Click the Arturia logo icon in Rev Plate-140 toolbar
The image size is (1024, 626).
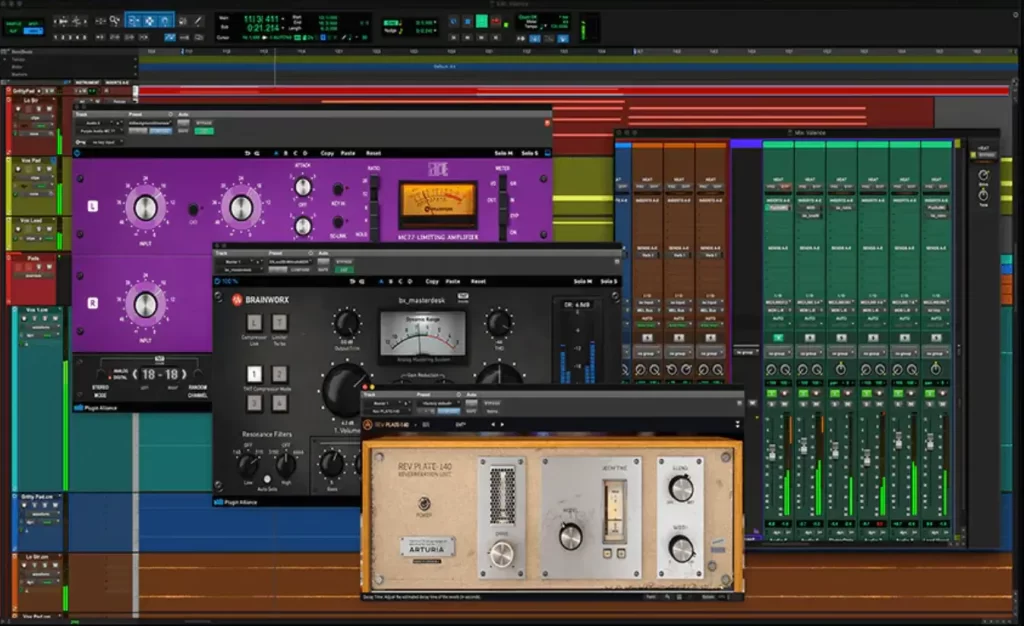point(368,425)
